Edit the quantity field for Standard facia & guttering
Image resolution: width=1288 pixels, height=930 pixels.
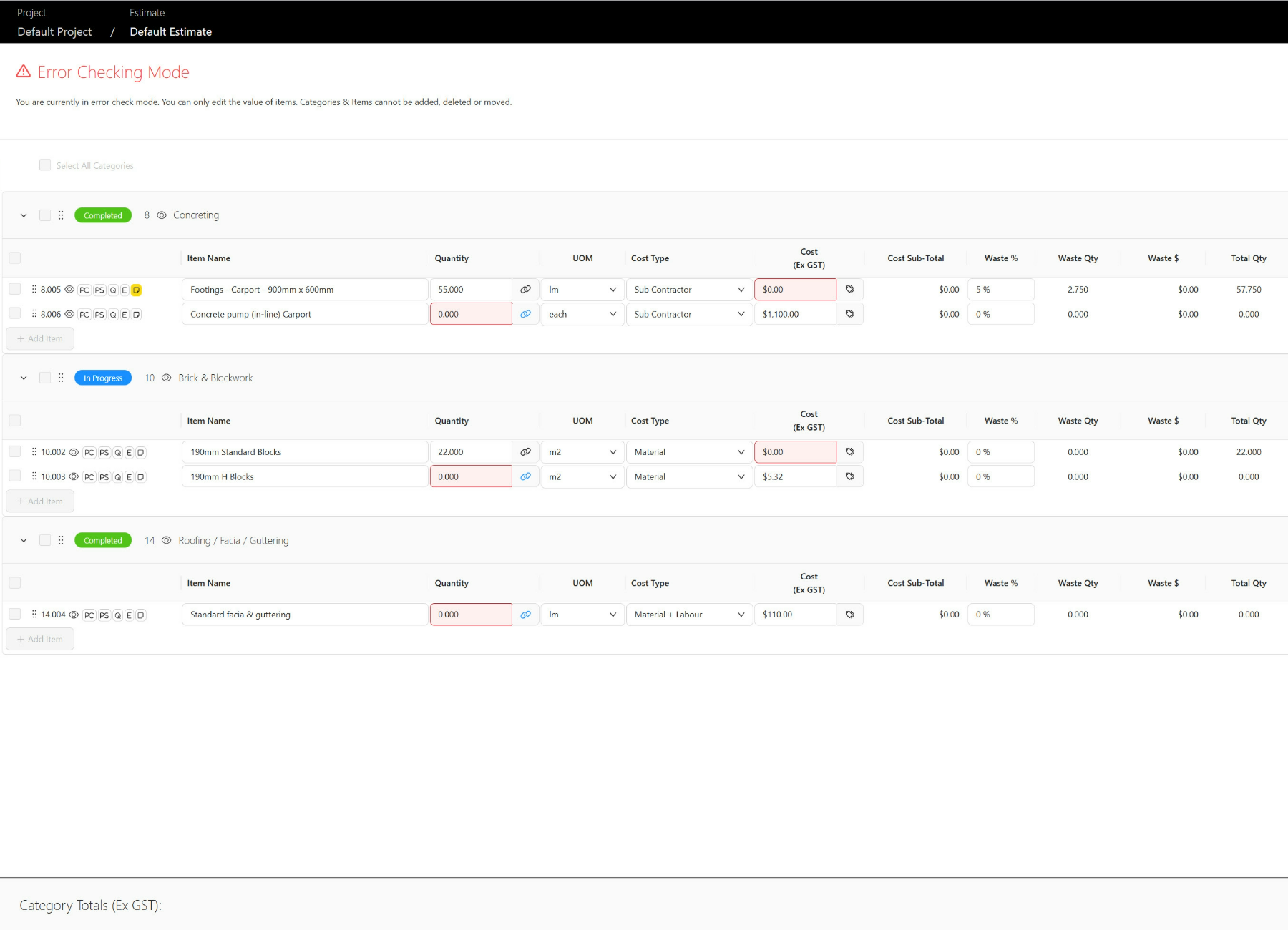coord(471,614)
